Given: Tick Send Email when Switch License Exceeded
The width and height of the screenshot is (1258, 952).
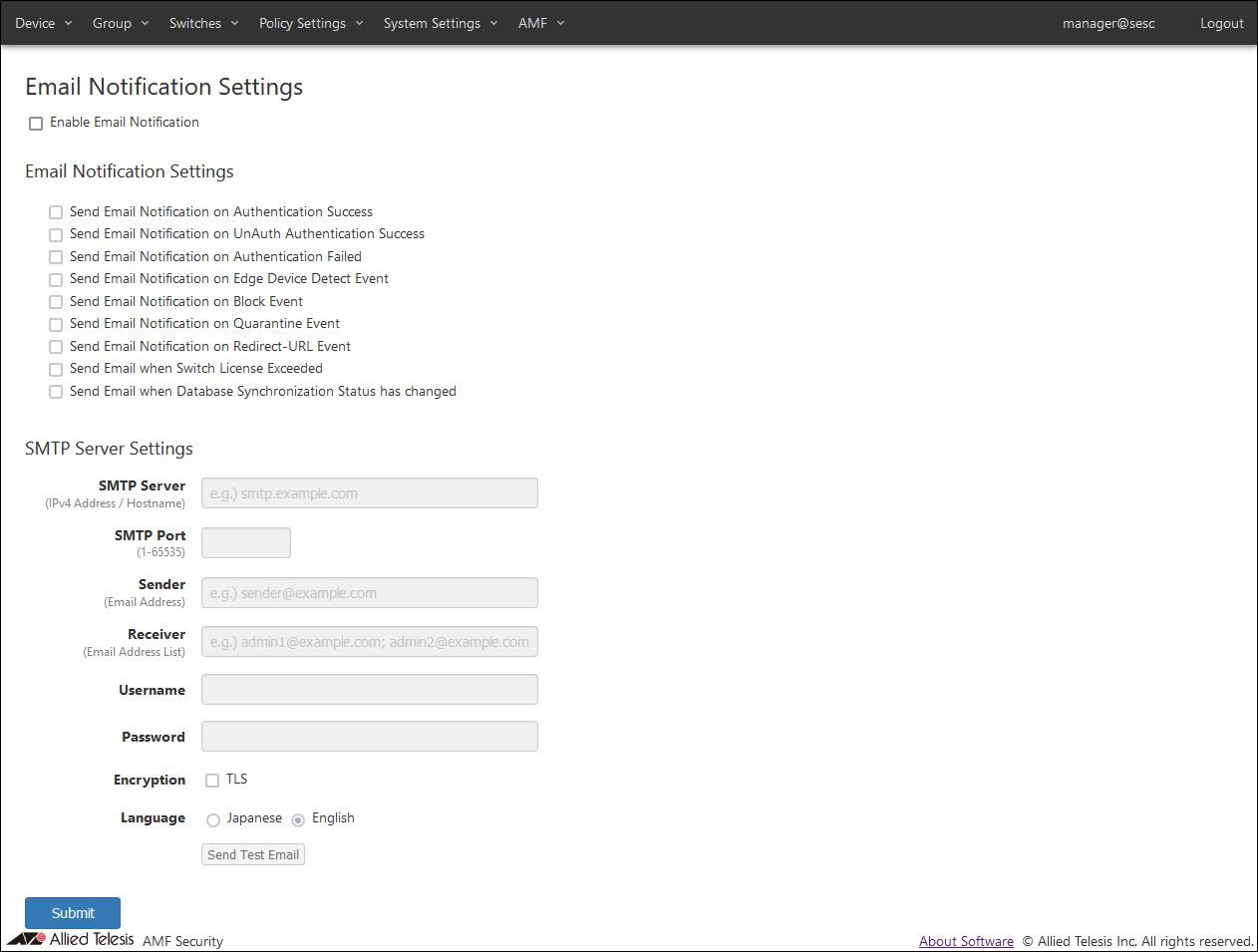Looking at the screenshot, I should pos(56,370).
